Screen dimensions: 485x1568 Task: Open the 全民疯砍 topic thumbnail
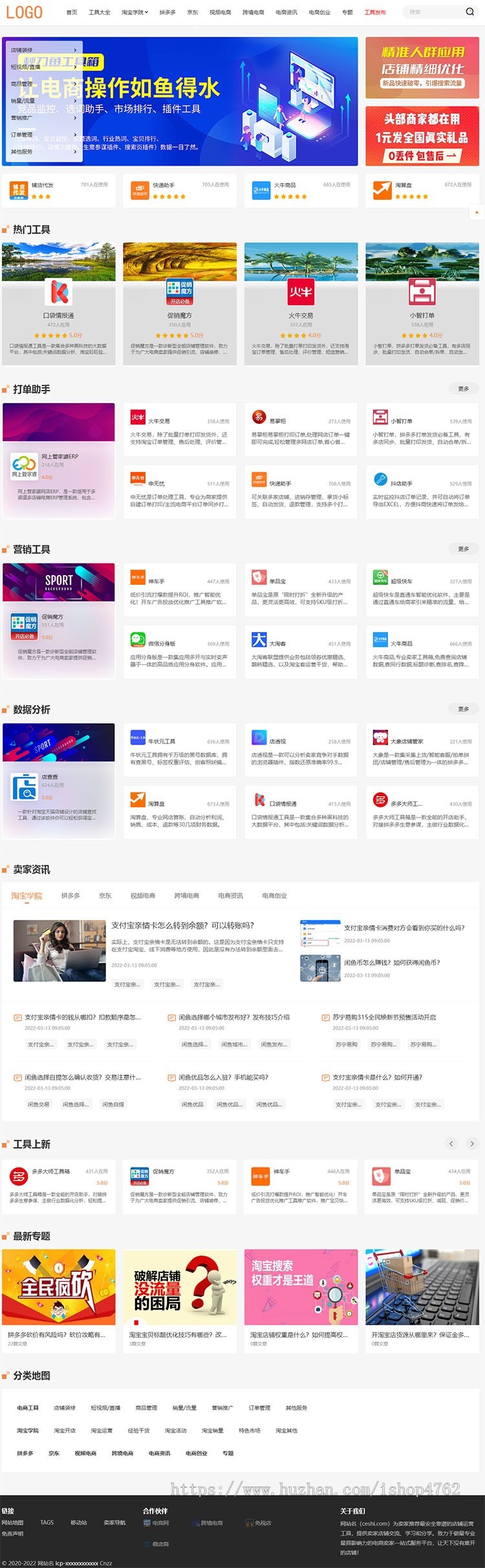click(59, 1287)
